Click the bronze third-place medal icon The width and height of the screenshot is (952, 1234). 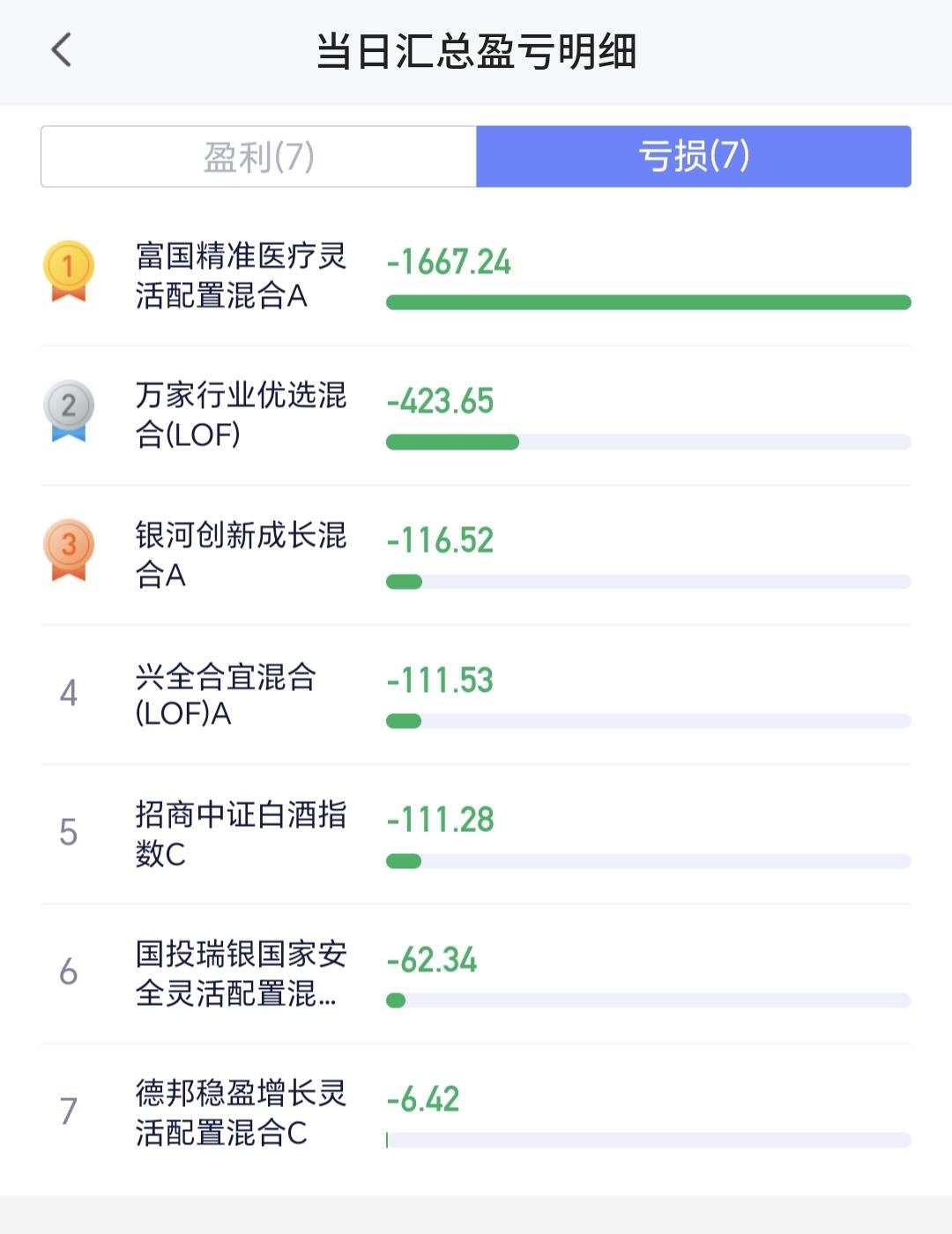69,549
